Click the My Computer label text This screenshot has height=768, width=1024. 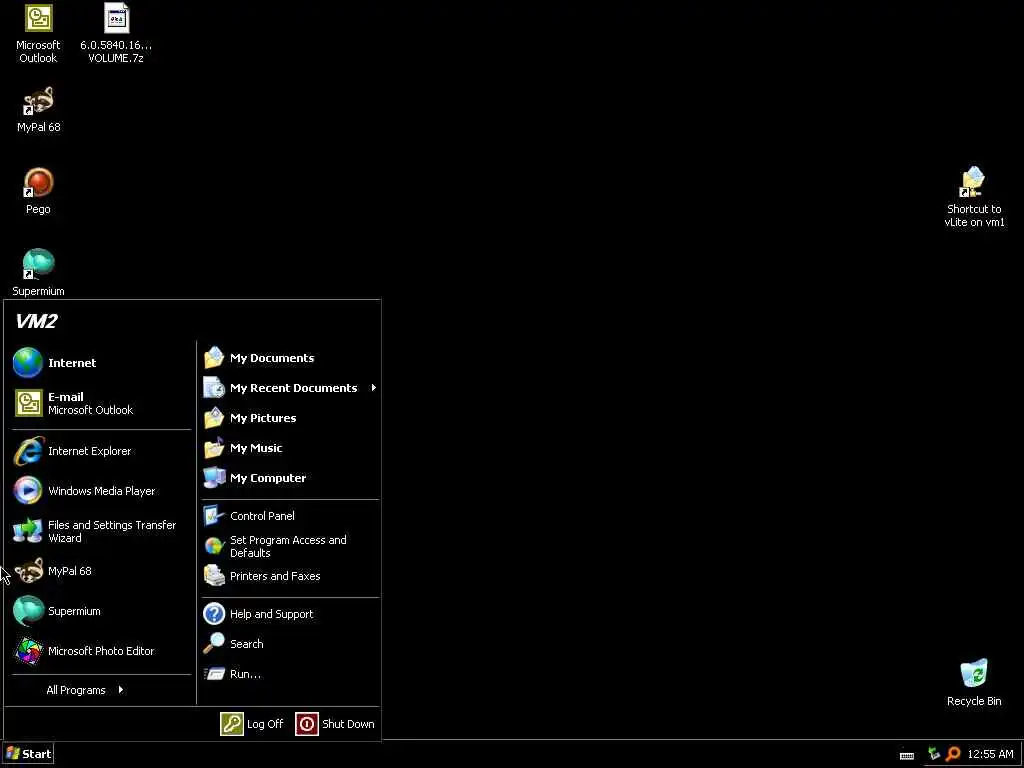click(268, 478)
